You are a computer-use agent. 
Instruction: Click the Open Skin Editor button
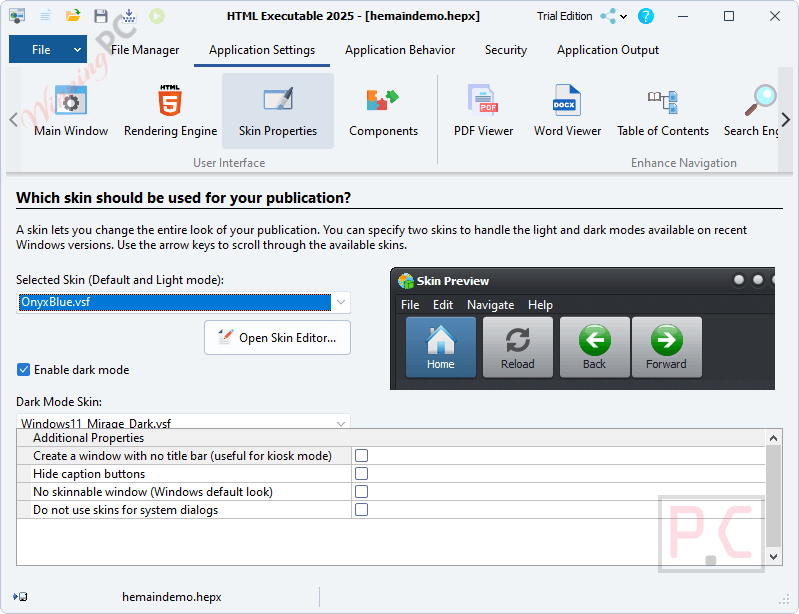pos(277,337)
